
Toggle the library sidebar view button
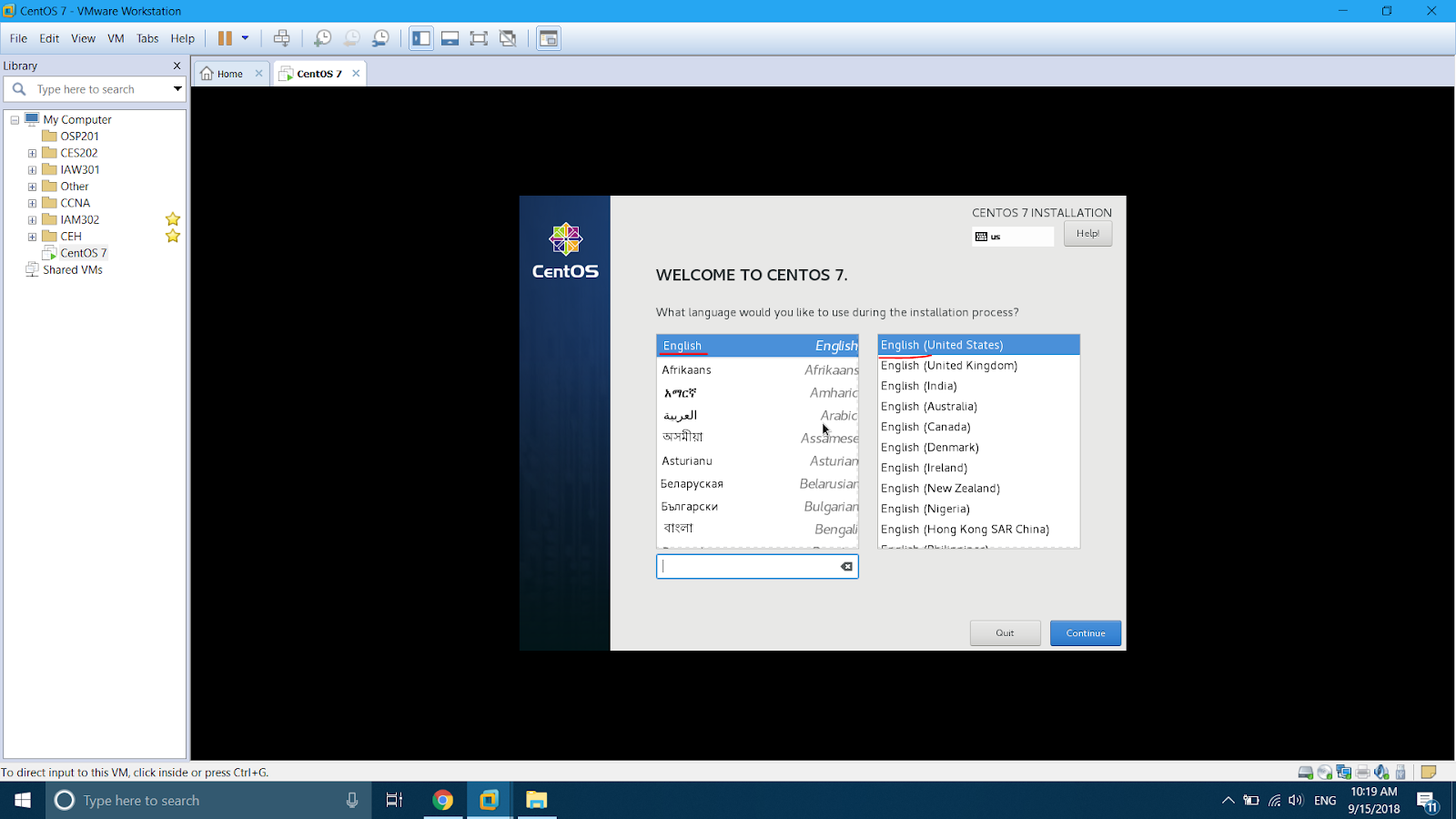click(x=421, y=38)
